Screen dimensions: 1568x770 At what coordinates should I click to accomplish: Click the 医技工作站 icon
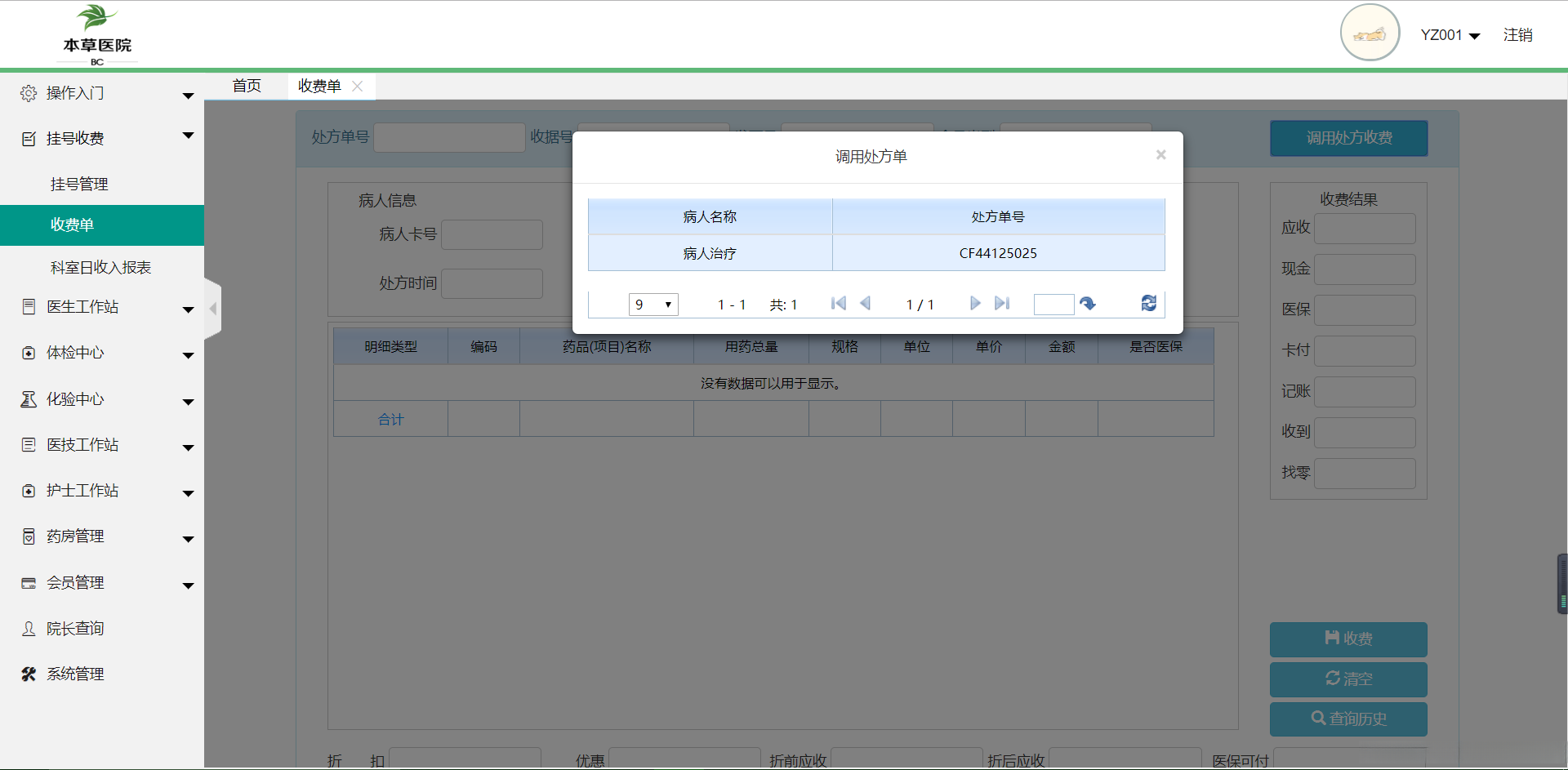pos(29,445)
